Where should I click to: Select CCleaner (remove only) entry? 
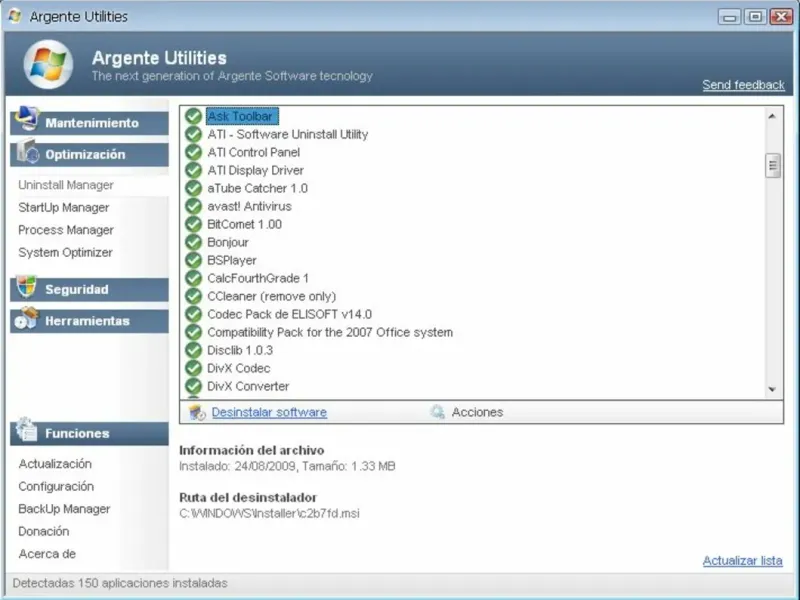pos(272,296)
